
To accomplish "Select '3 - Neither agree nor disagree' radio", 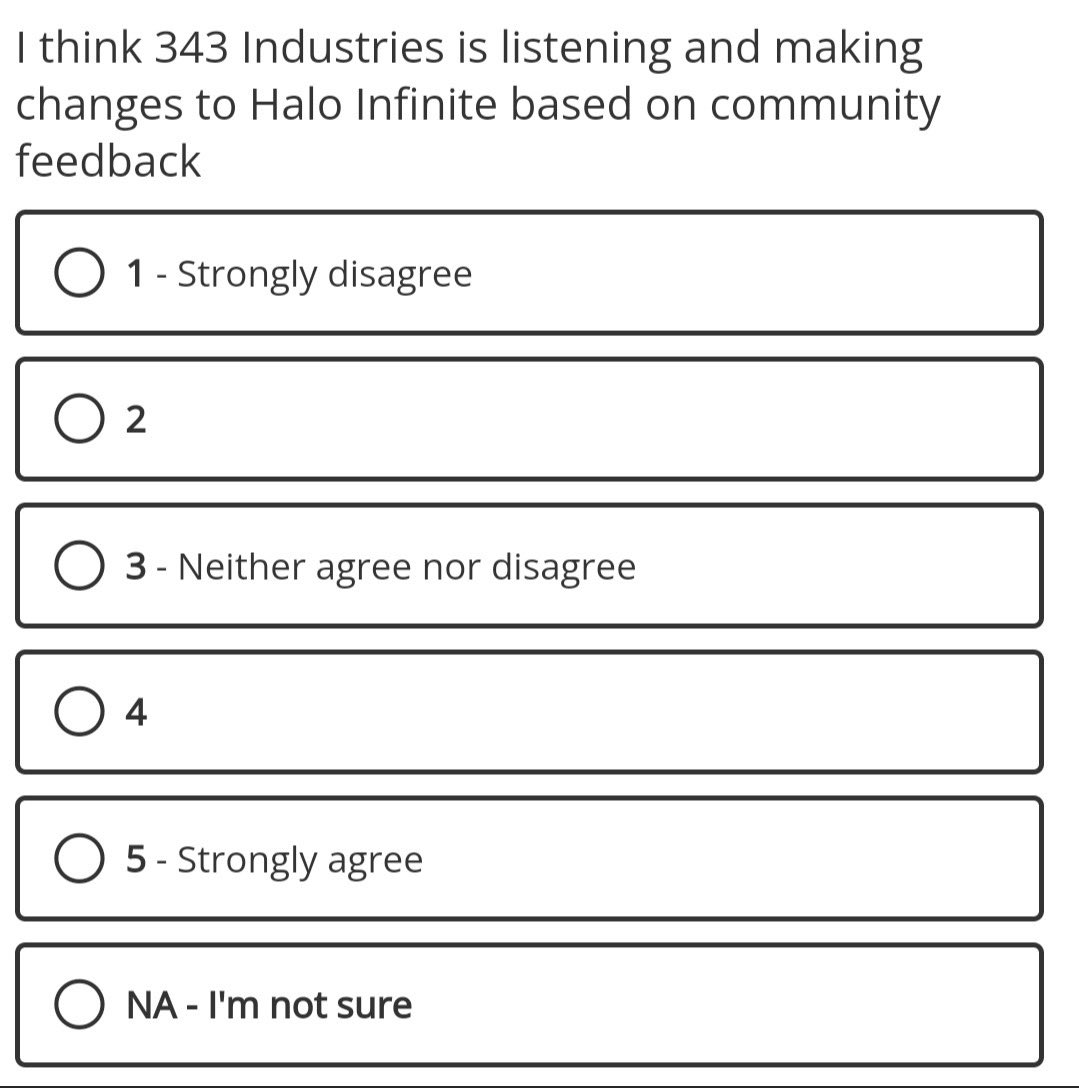I will (x=79, y=567).
